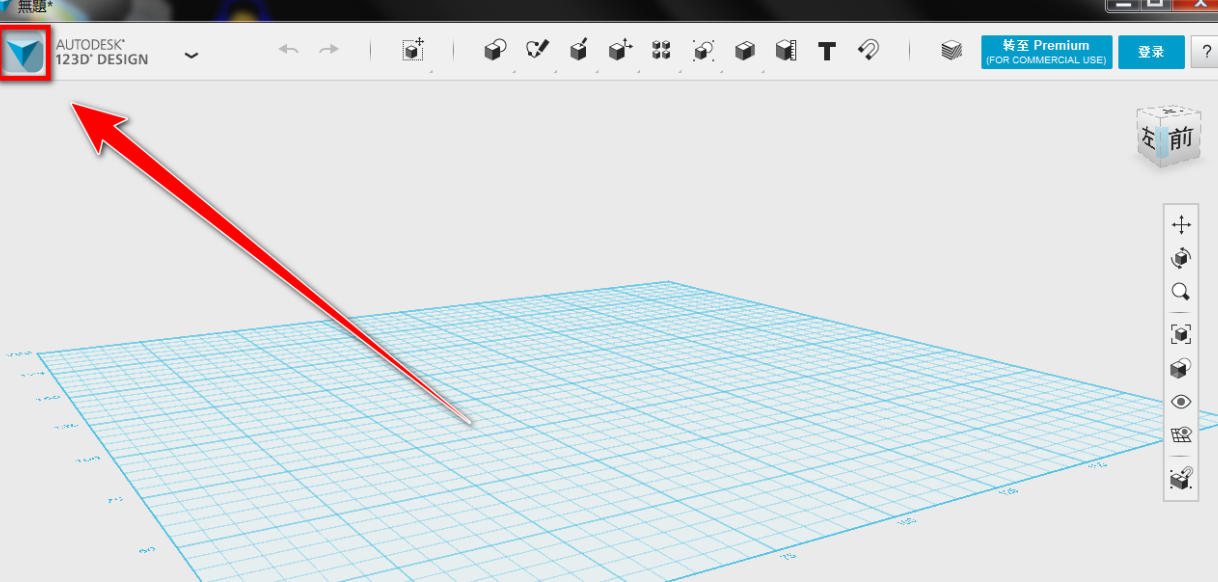Select the Pan navigation tool
This screenshot has width=1218, height=582.
(1181, 225)
